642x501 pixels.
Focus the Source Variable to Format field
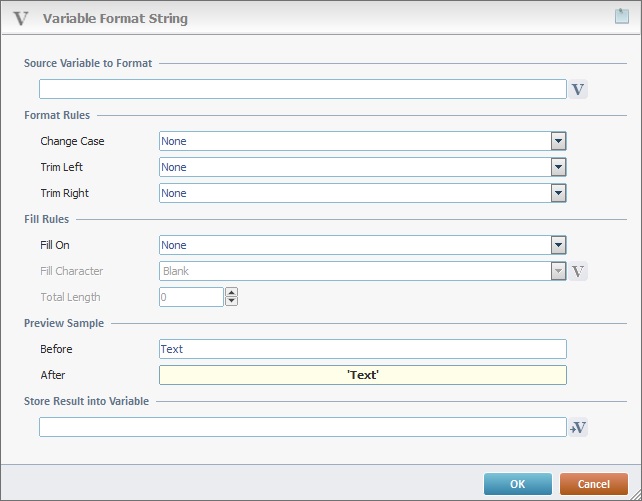click(x=302, y=89)
